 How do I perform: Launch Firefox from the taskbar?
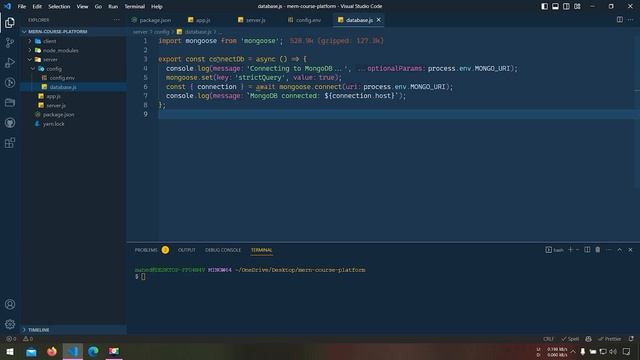click(52, 351)
